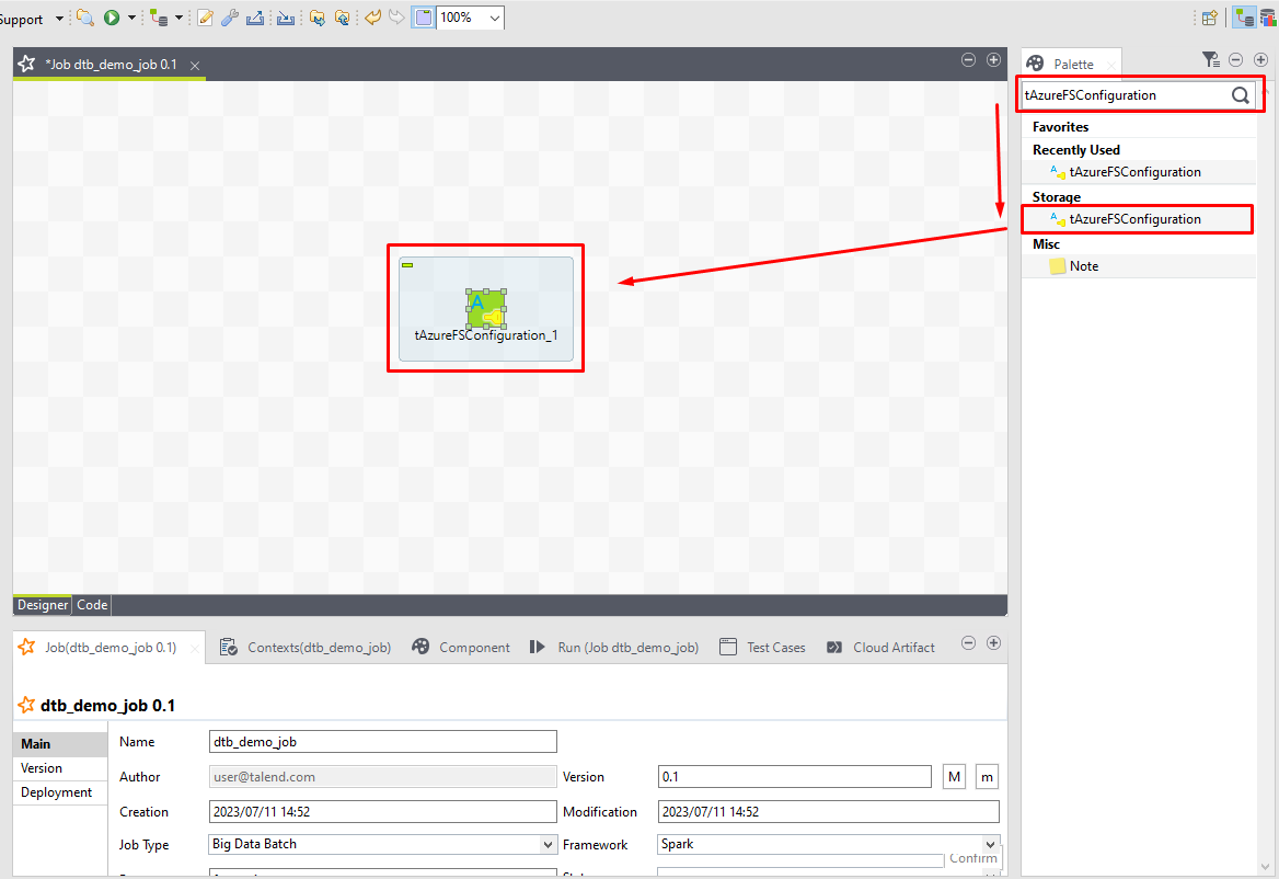Select the Palette tab
Viewport: 1279px width, 879px height.
[1071, 63]
